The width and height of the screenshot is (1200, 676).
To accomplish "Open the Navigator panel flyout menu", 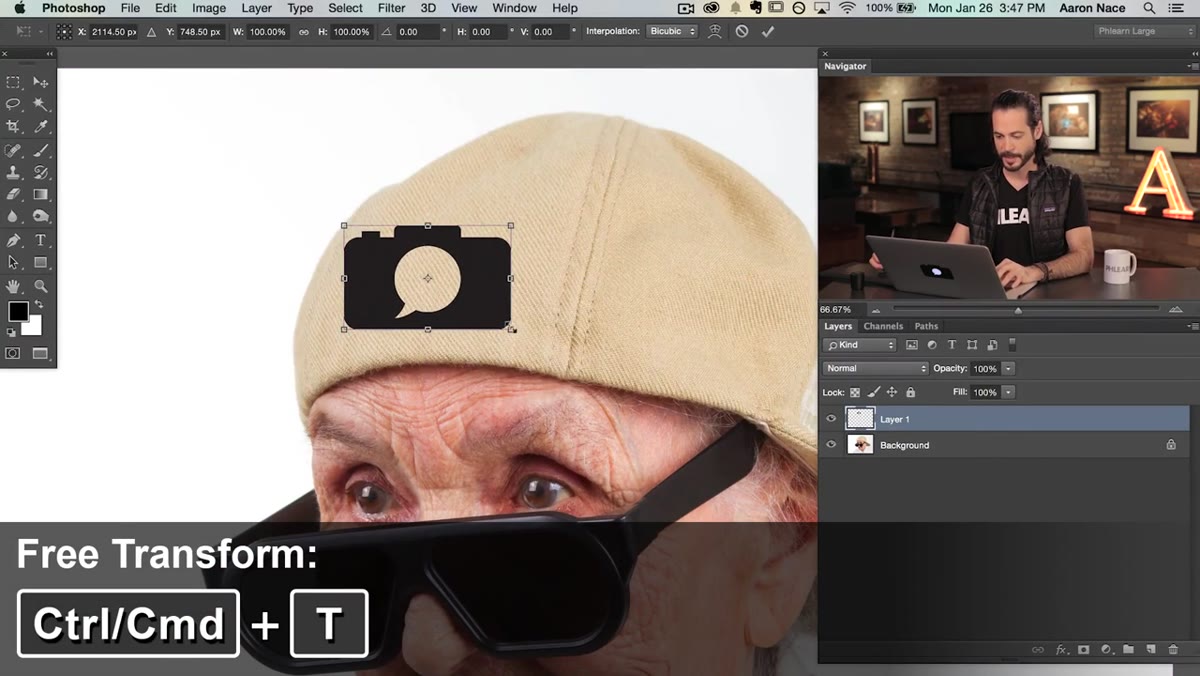I will (x=1192, y=66).
